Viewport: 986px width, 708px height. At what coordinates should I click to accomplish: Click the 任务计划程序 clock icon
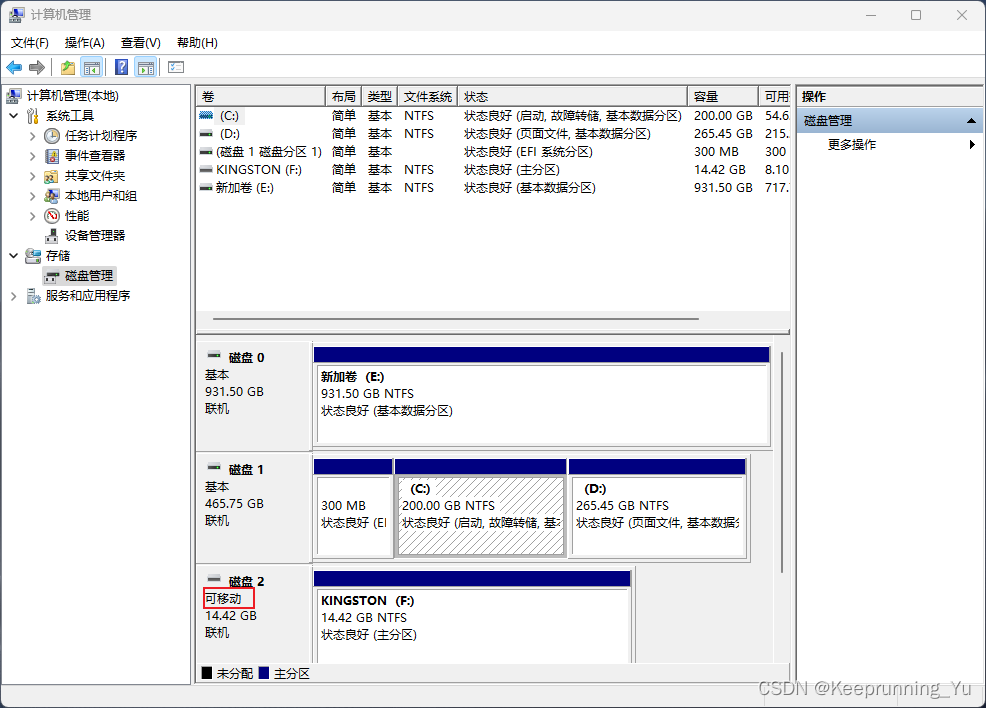pos(52,136)
